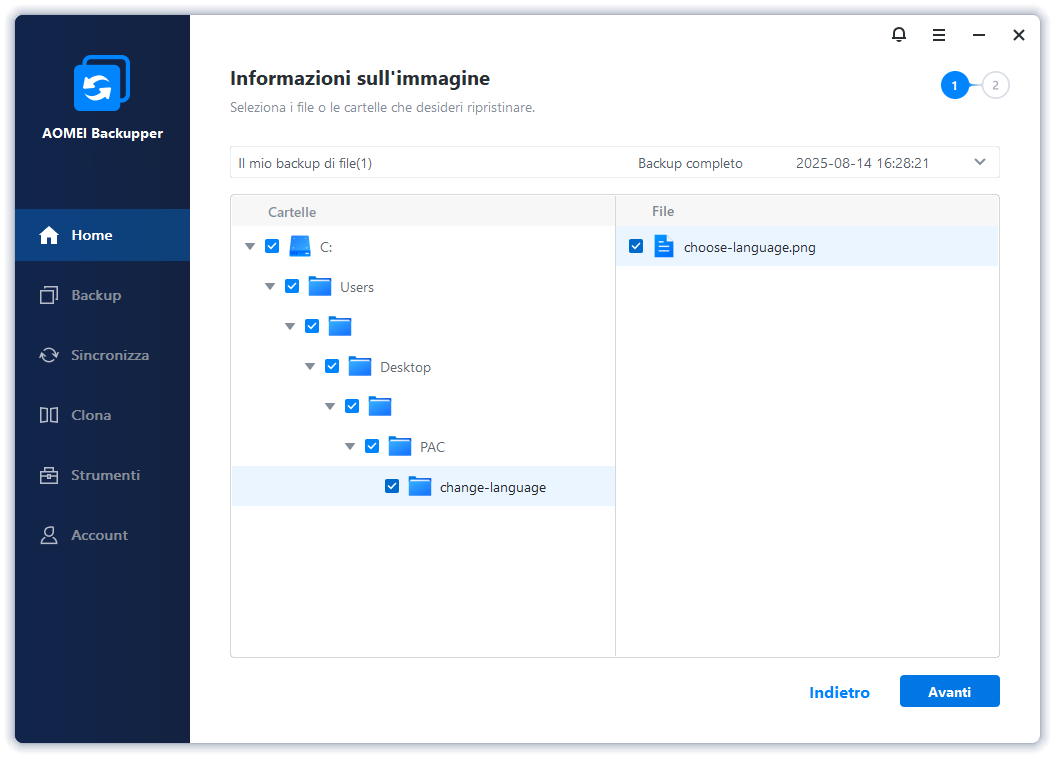Click the notification bell icon

pos(899,35)
